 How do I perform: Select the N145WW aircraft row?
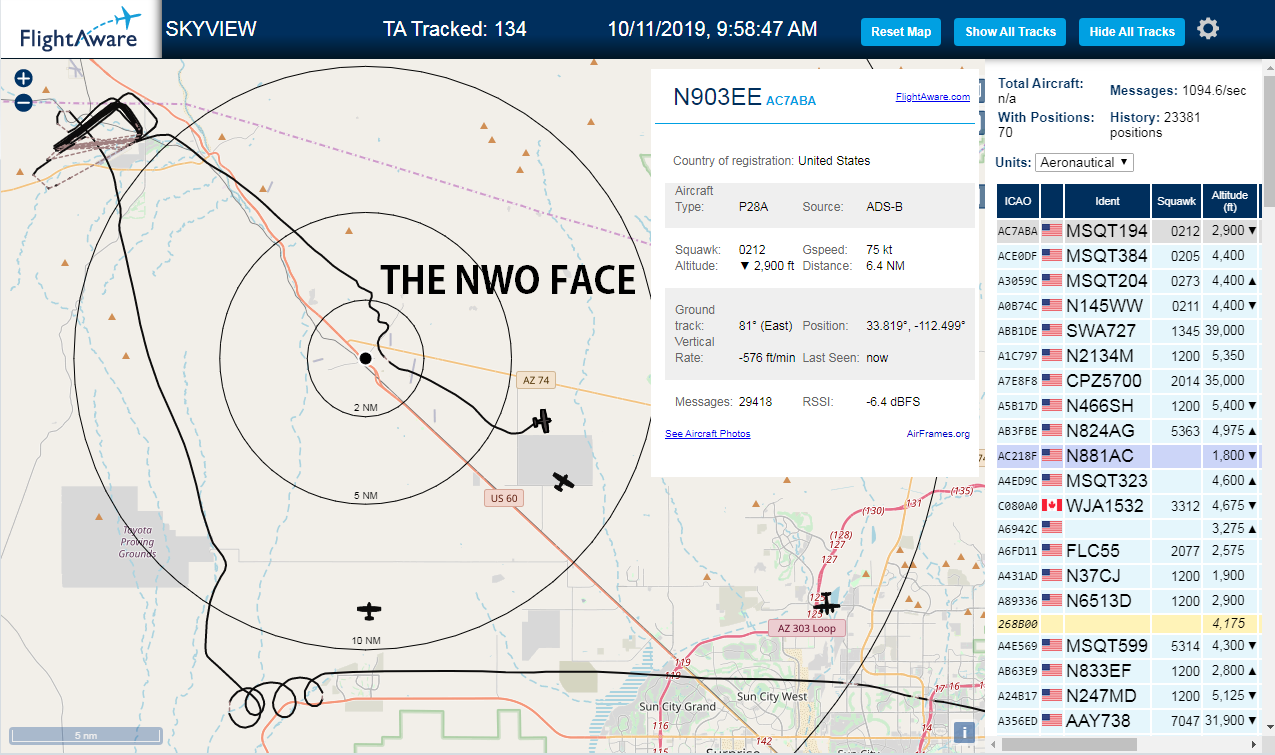point(1127,306)
